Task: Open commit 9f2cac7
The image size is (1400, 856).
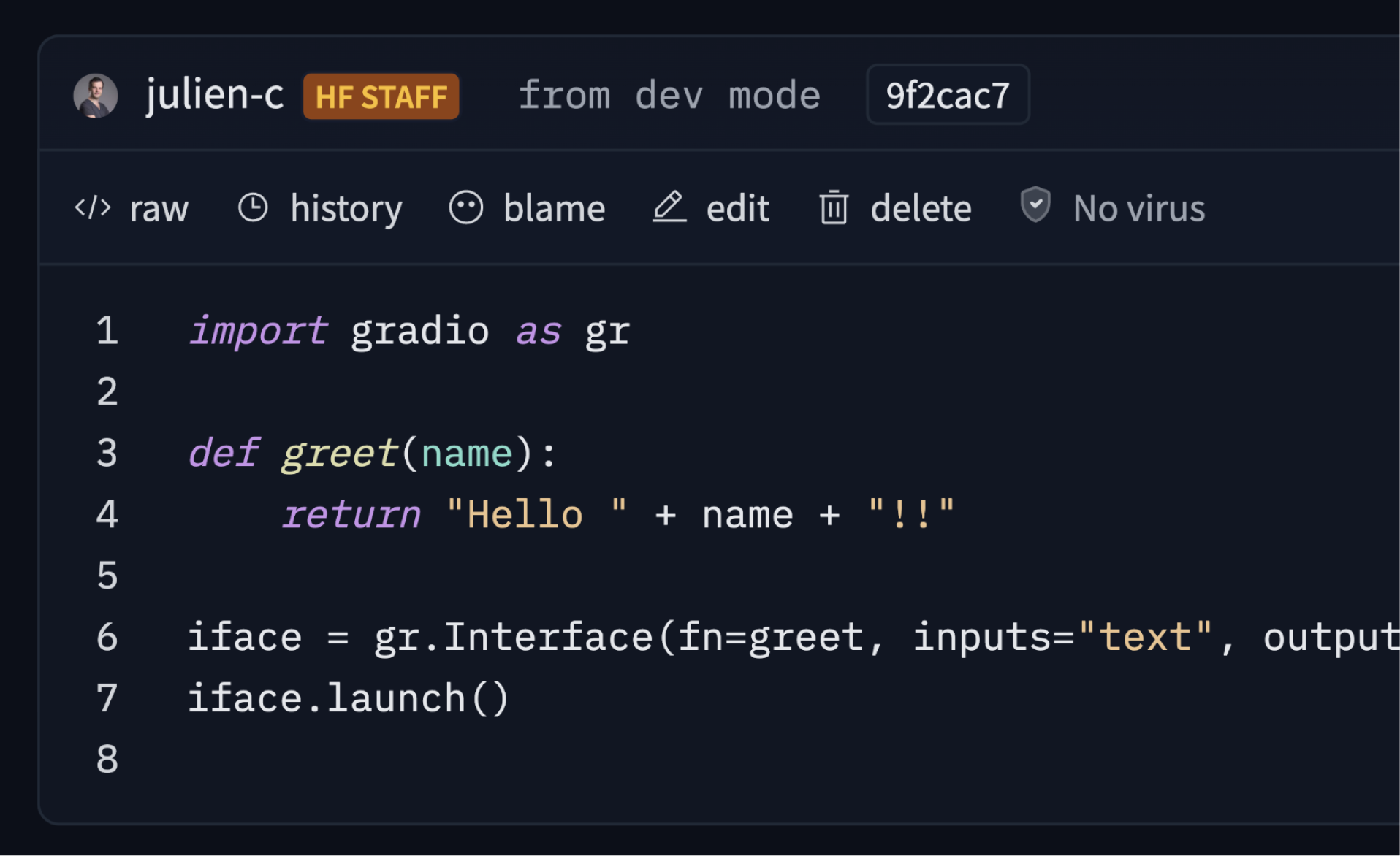Action: 947,94
